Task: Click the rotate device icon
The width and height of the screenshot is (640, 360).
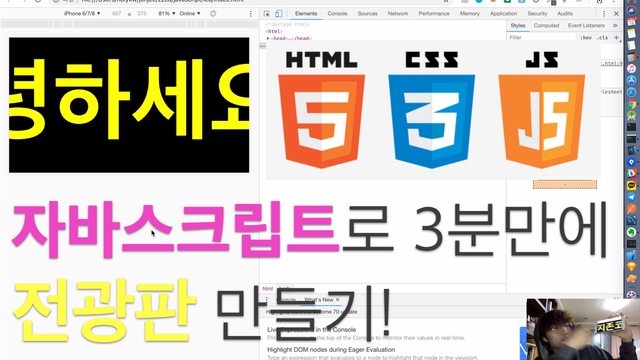Action: click(213, 13)
